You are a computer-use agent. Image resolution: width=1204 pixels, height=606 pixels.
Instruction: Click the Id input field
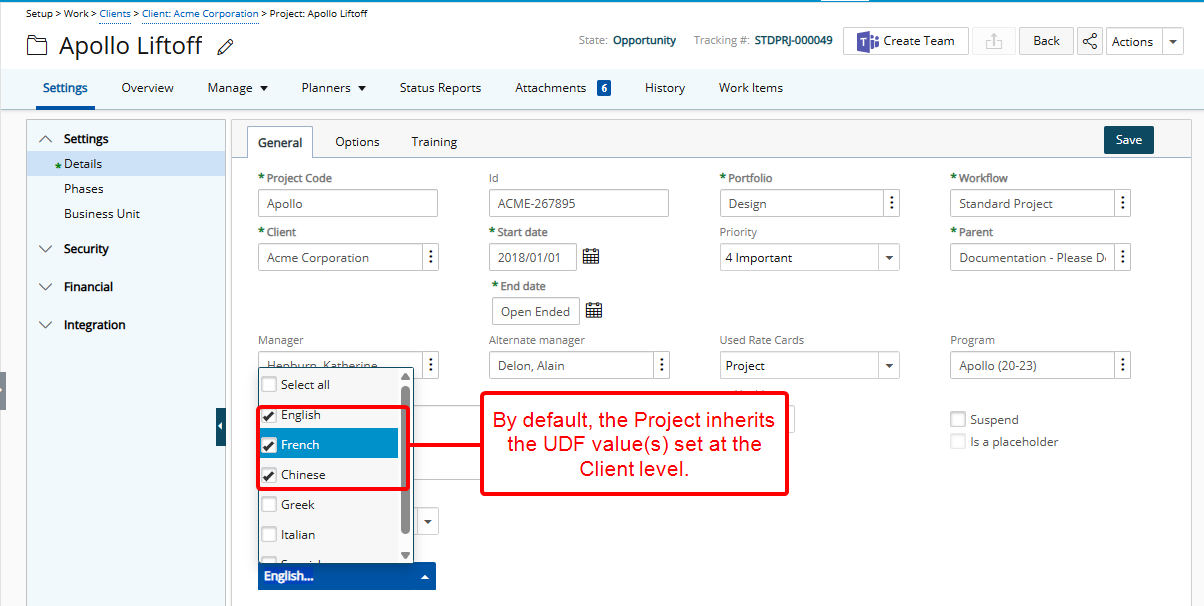(x=579, y=203)
